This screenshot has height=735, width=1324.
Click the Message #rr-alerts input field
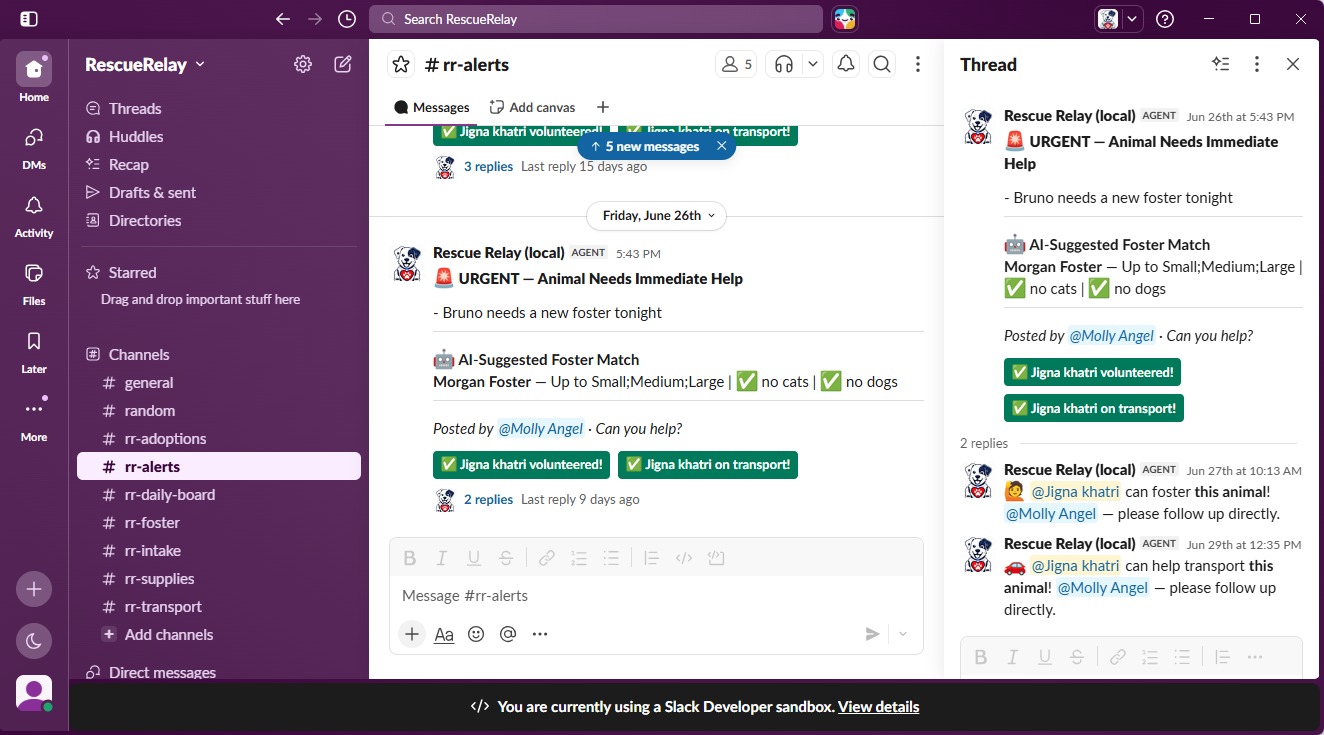coord(656,596)
